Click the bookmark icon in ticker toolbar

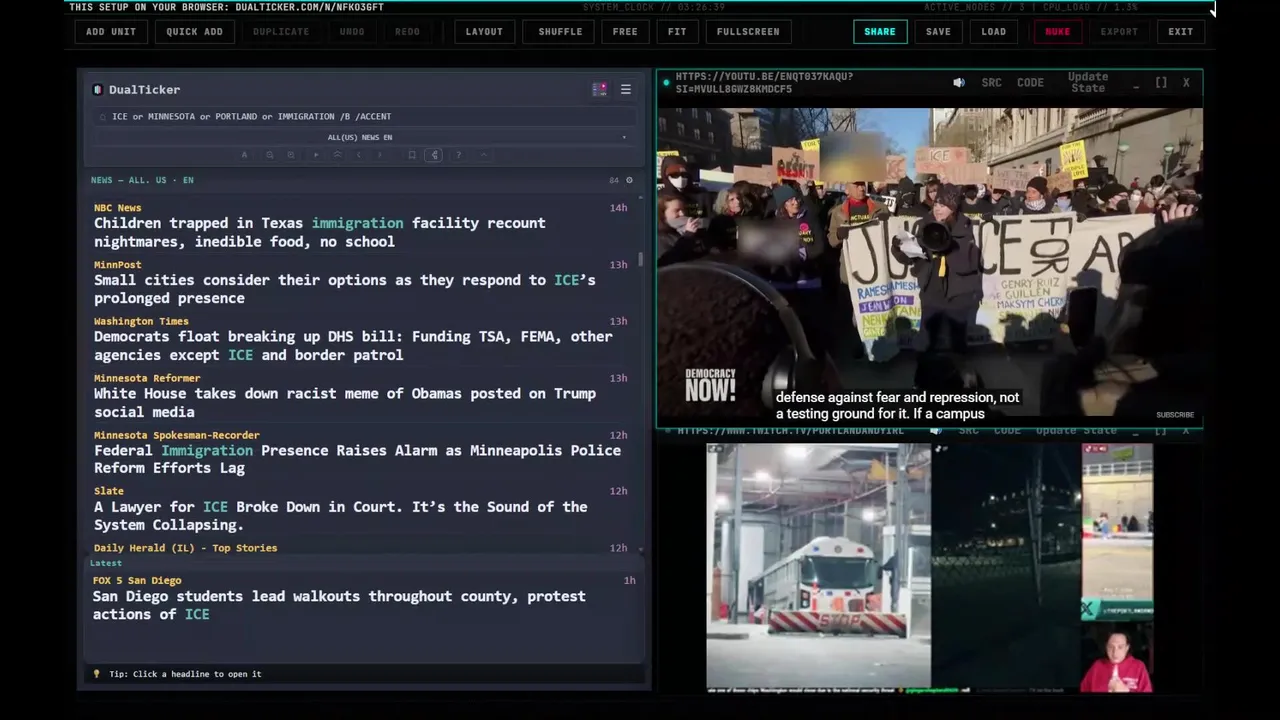[x=412, y=155]
